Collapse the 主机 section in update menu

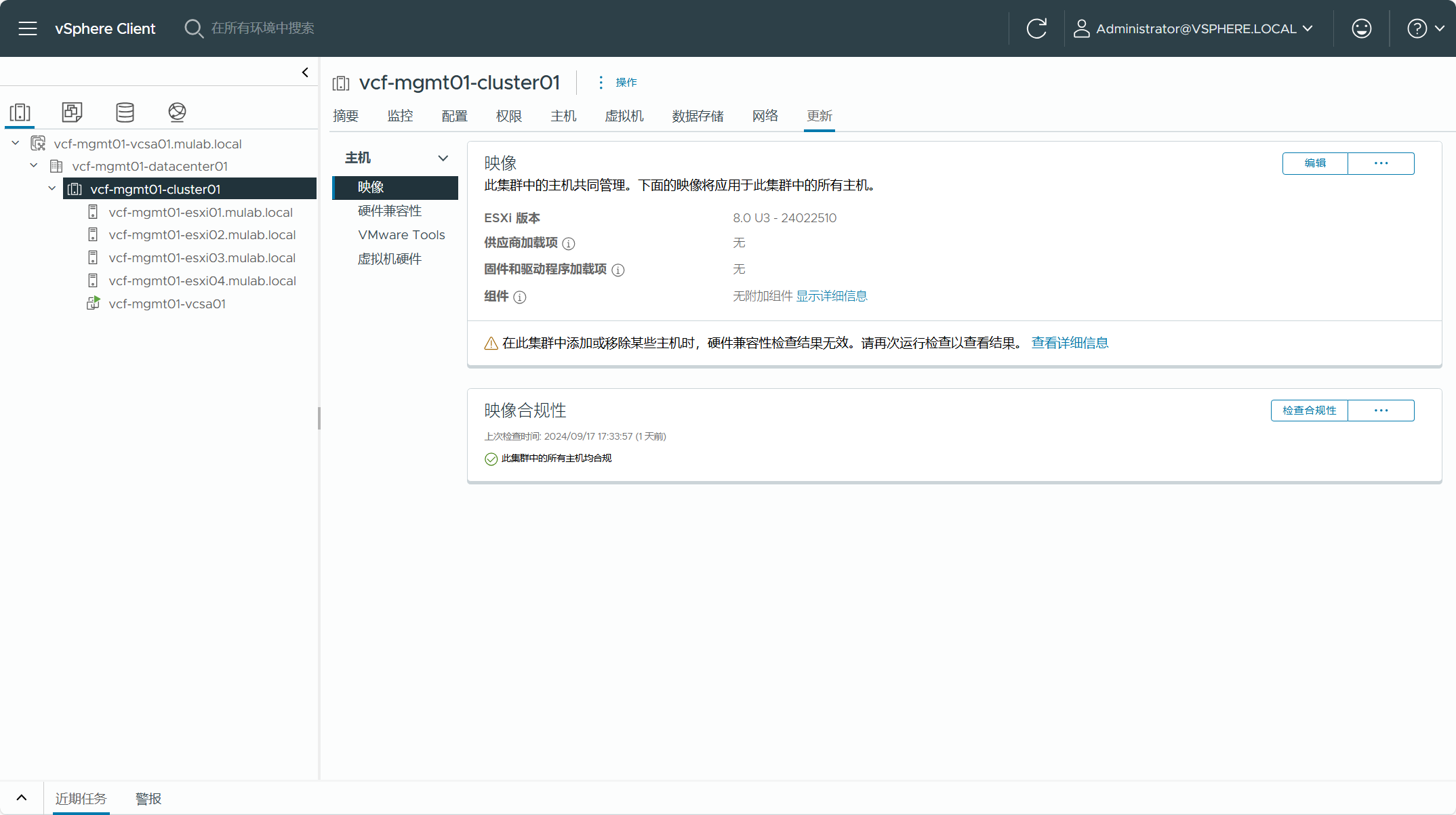click(x=443, y=158)
